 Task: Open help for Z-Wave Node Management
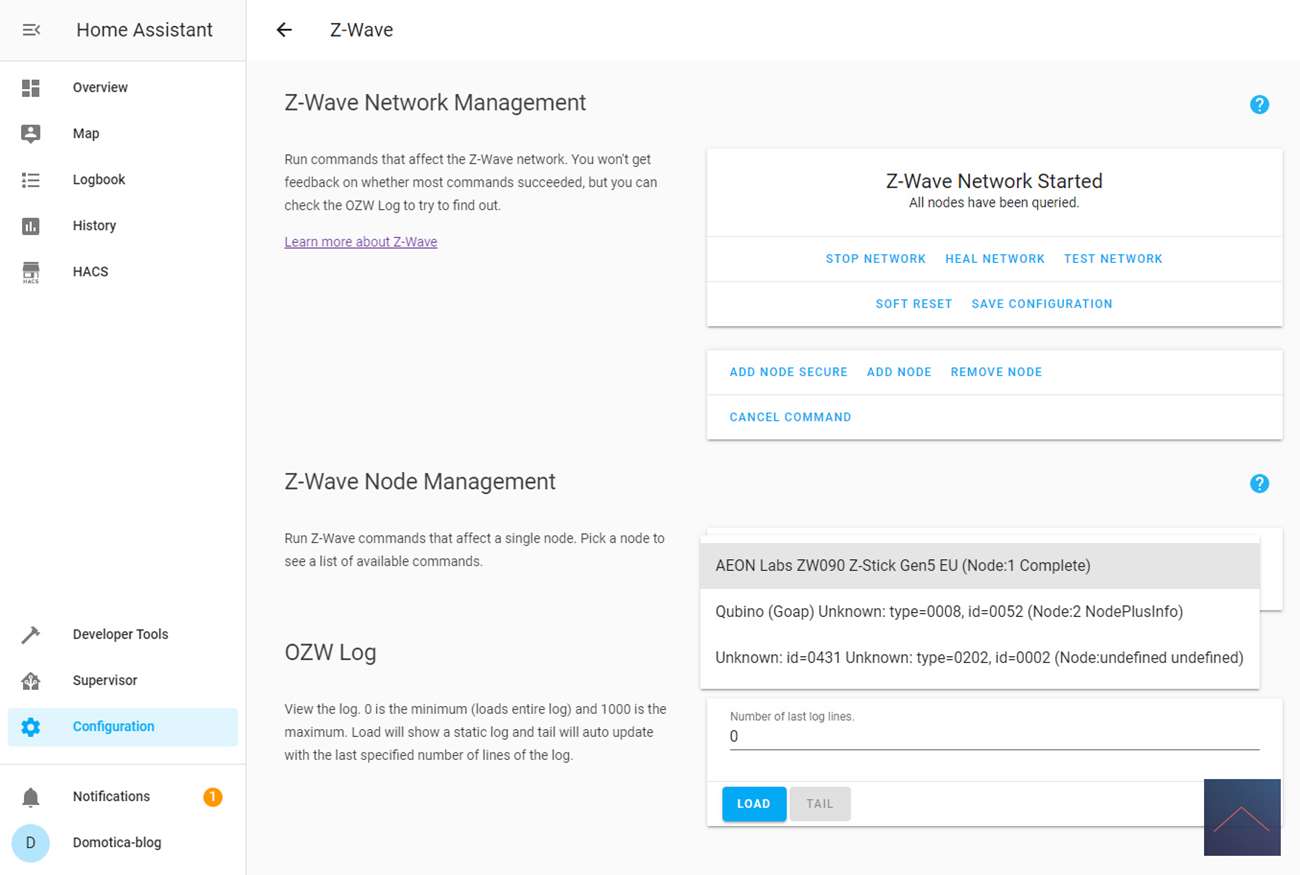point(1259,484)
